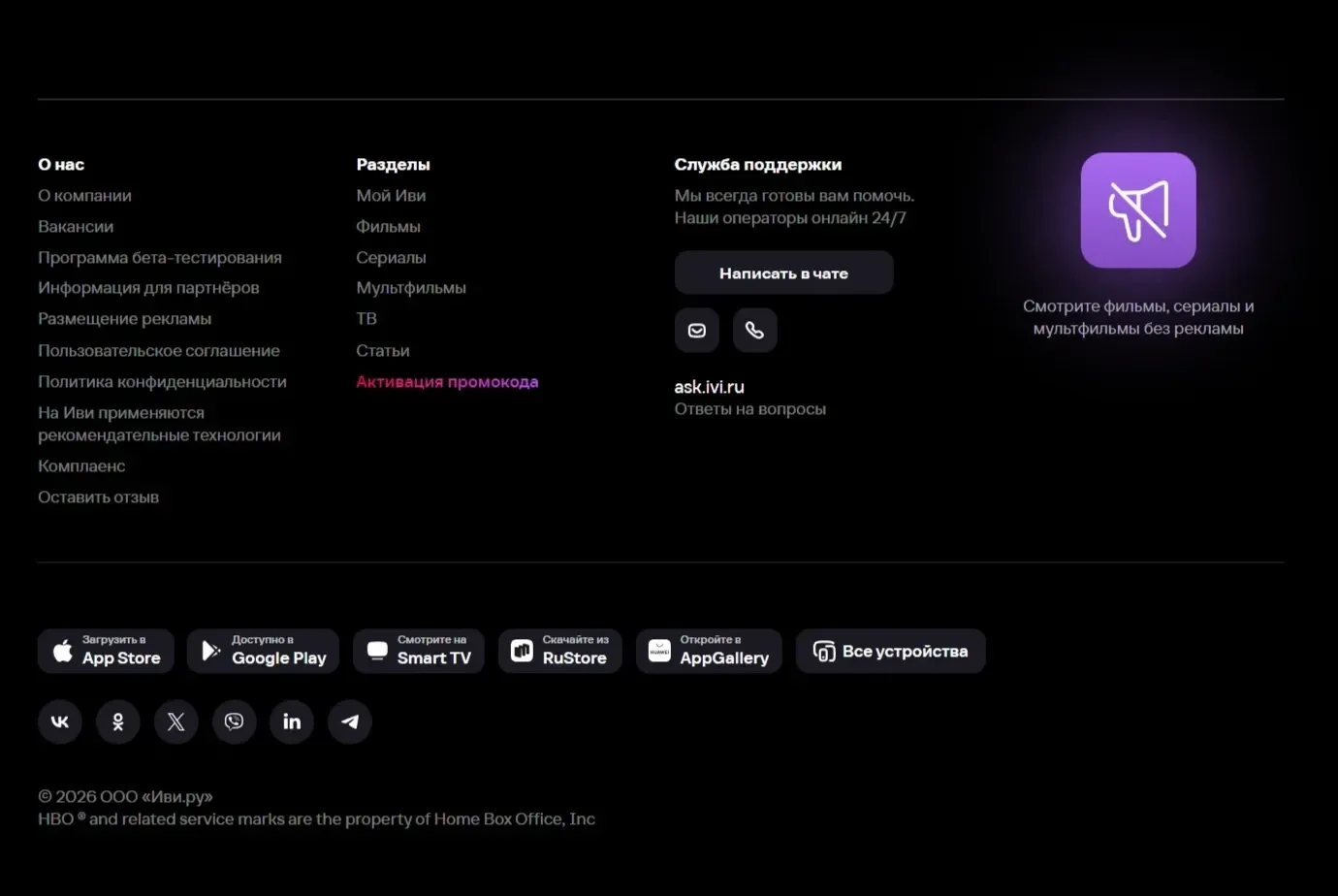Open "Политика конфиденциальности" link

[x=163, y=381]
